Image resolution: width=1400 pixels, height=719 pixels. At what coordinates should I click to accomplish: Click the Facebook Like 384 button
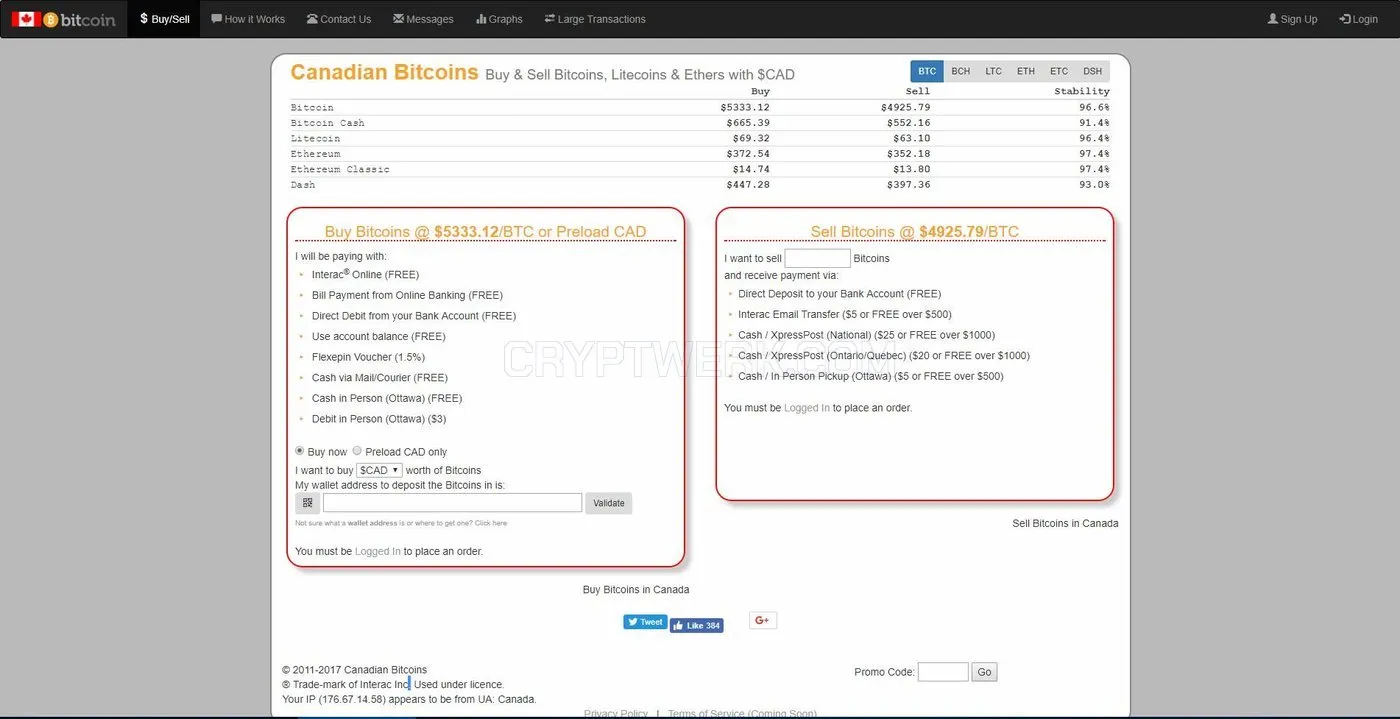[697, 625]
